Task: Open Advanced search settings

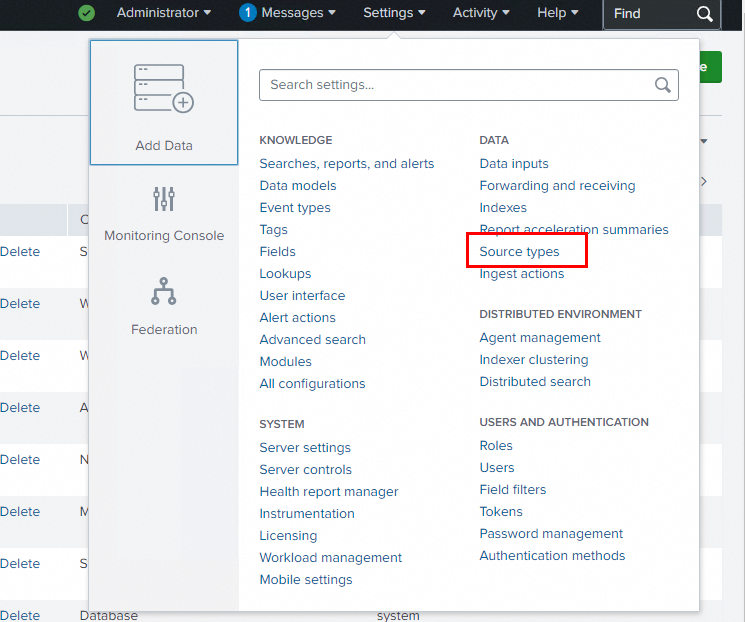Action: click(313, 340)
